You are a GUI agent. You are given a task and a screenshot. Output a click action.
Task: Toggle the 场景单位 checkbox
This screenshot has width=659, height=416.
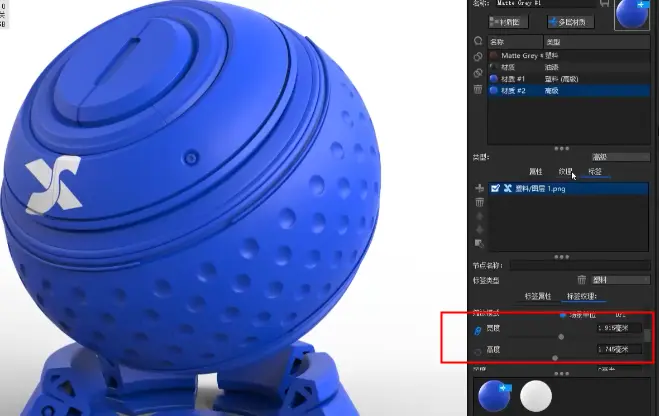pyautogui.click(x=563, y=315)
